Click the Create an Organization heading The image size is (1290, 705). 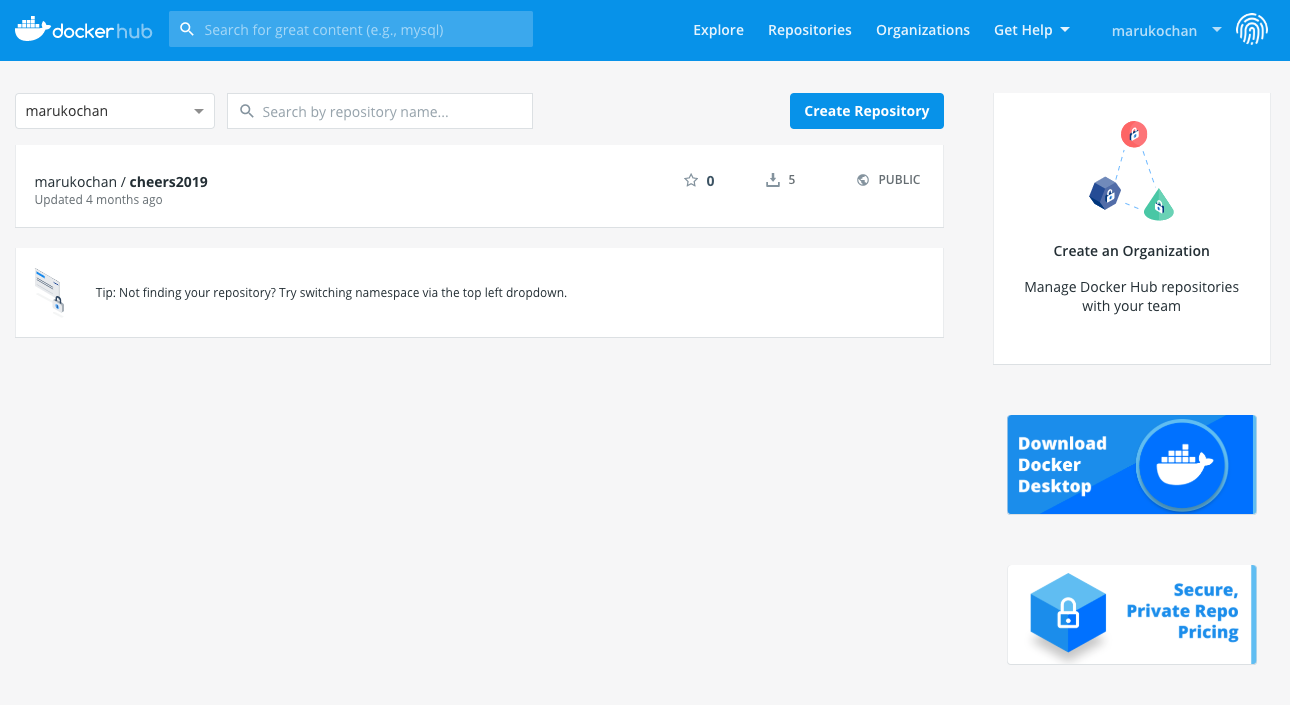pyautogui.click(x=1131, y=251)
